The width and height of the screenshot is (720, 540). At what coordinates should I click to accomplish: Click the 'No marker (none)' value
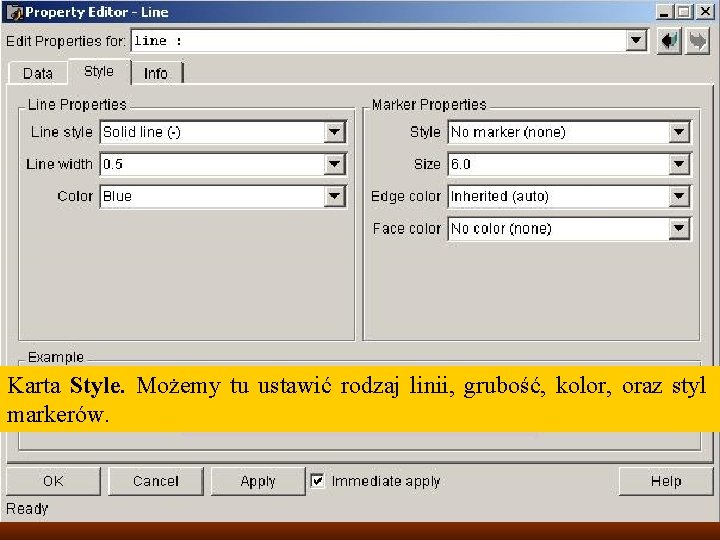pos(508,132)
